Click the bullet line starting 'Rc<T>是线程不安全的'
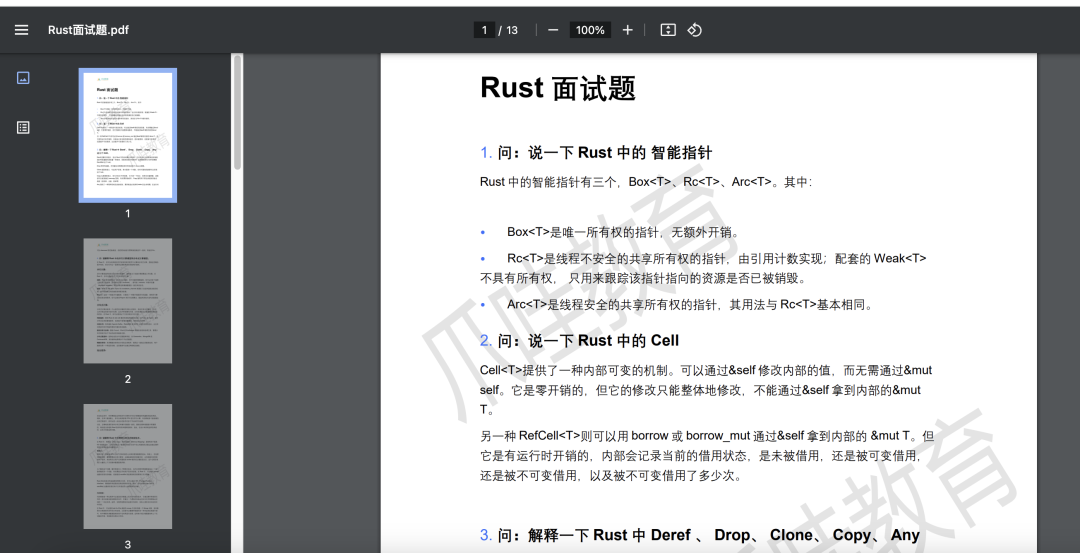The image size is (1080, 553). (x=703, y=269)
